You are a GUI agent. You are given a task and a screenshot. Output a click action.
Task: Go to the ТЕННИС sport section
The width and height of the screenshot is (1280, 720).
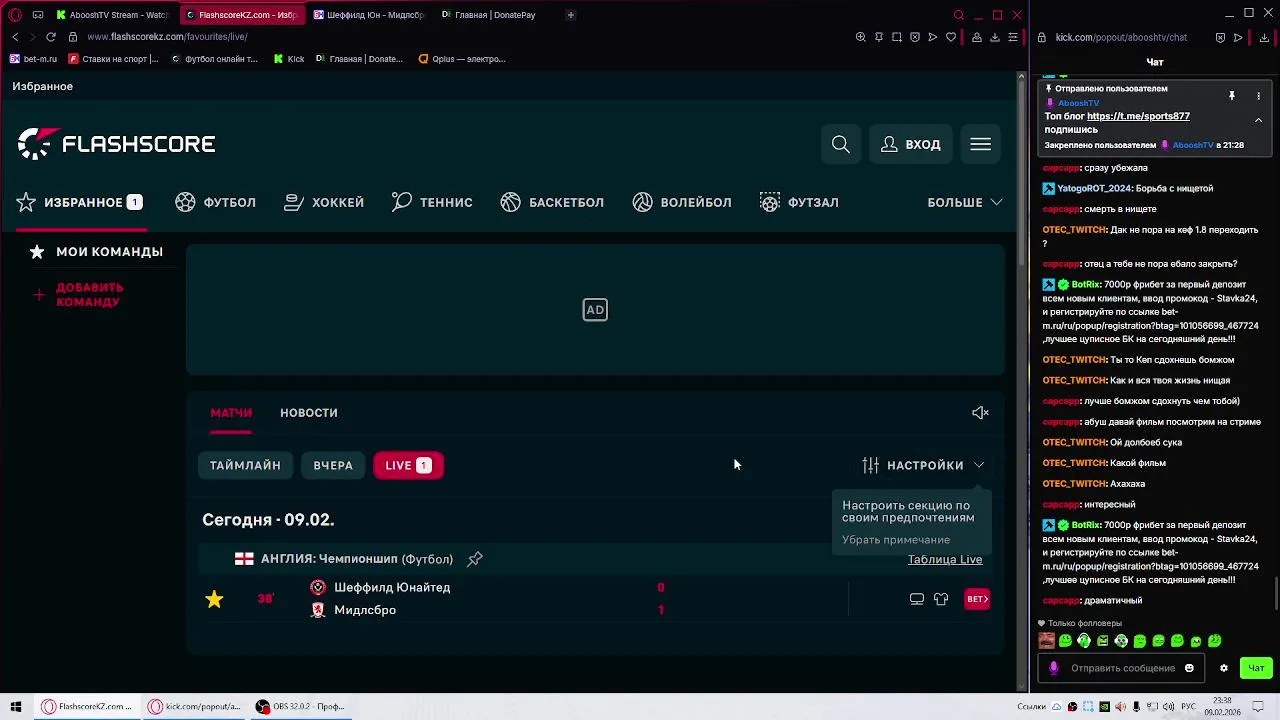click(432, 202)
